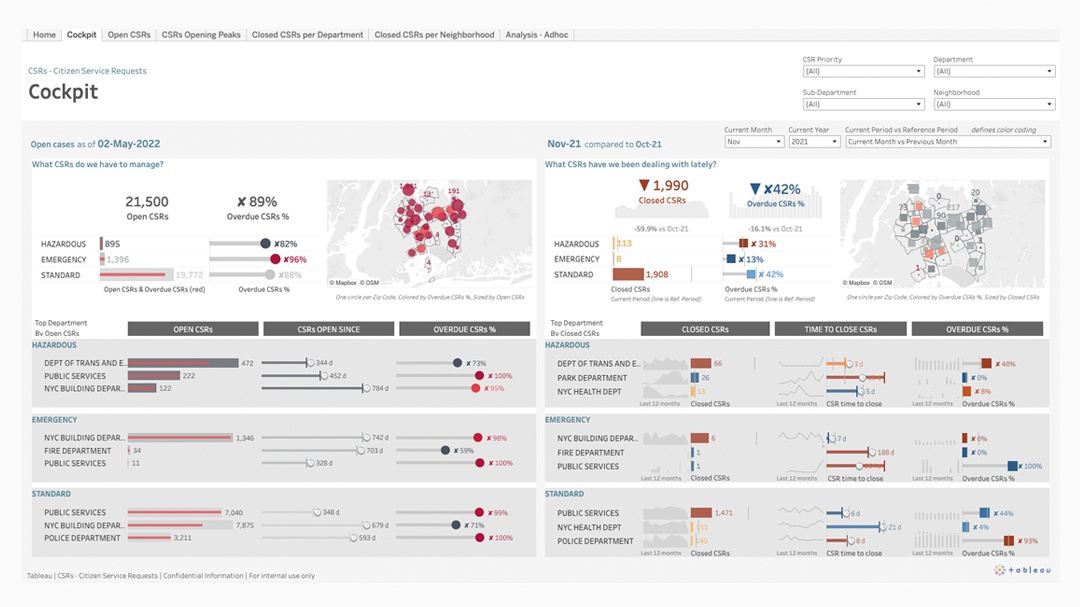This screenshot has width=1080, height=607.
Task: Click emergency NYC BUILDING DEPAR 1,346 bar
Action: [x=180, y=438]
